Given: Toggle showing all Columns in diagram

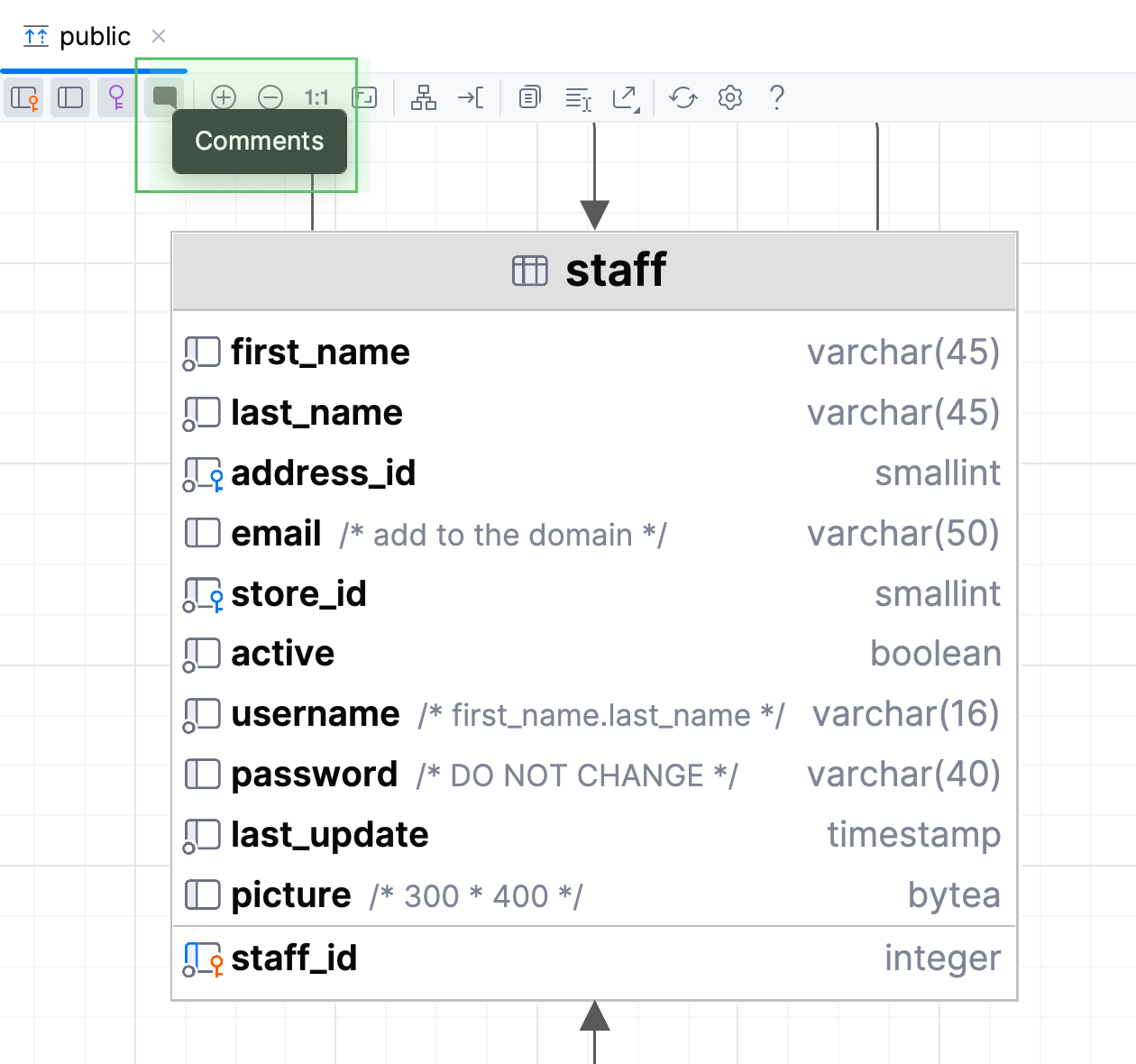Looking at the screenshot, I should [70, 97].
